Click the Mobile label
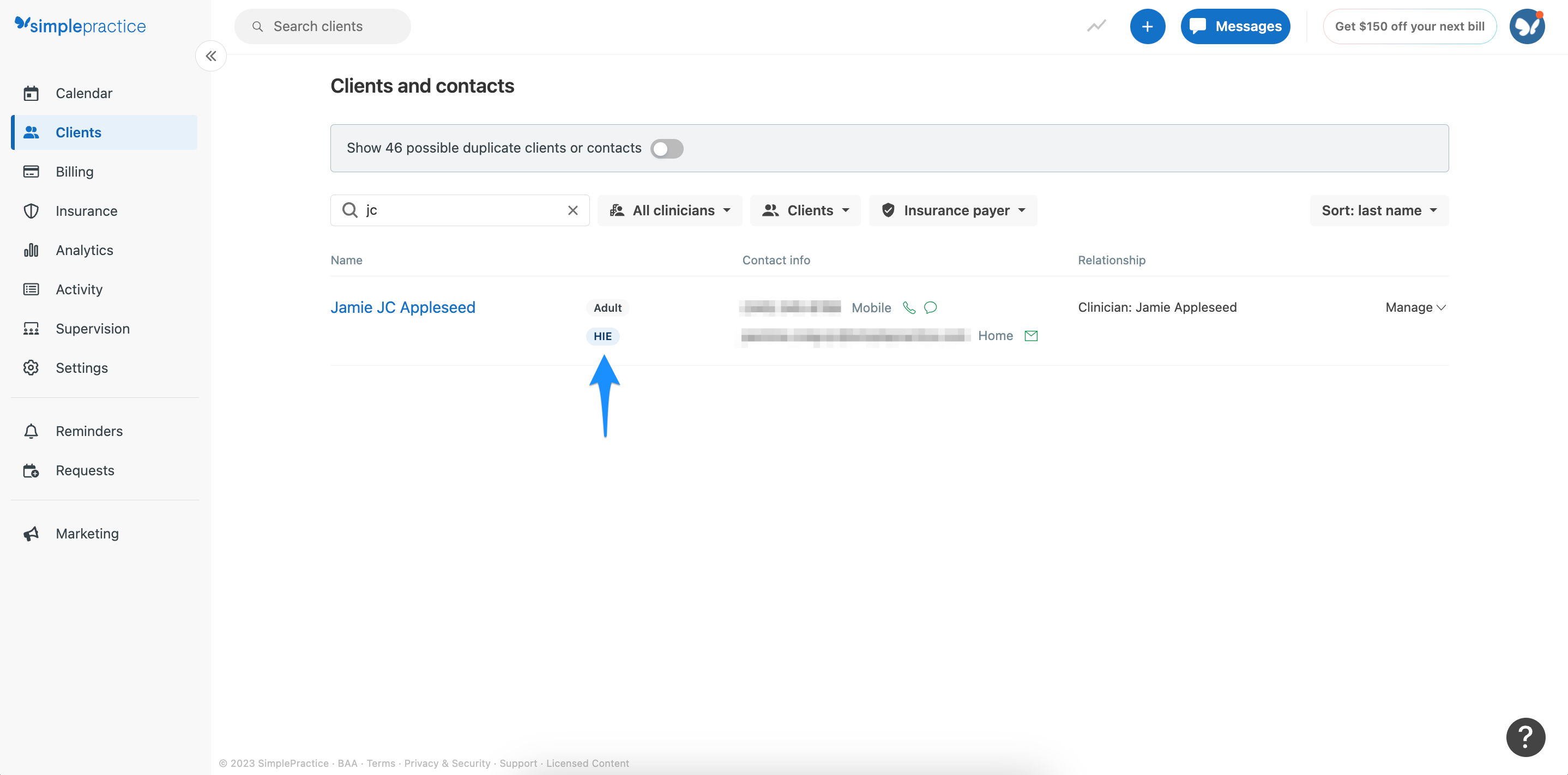1568x775 pixels. (x=871, y=308)
